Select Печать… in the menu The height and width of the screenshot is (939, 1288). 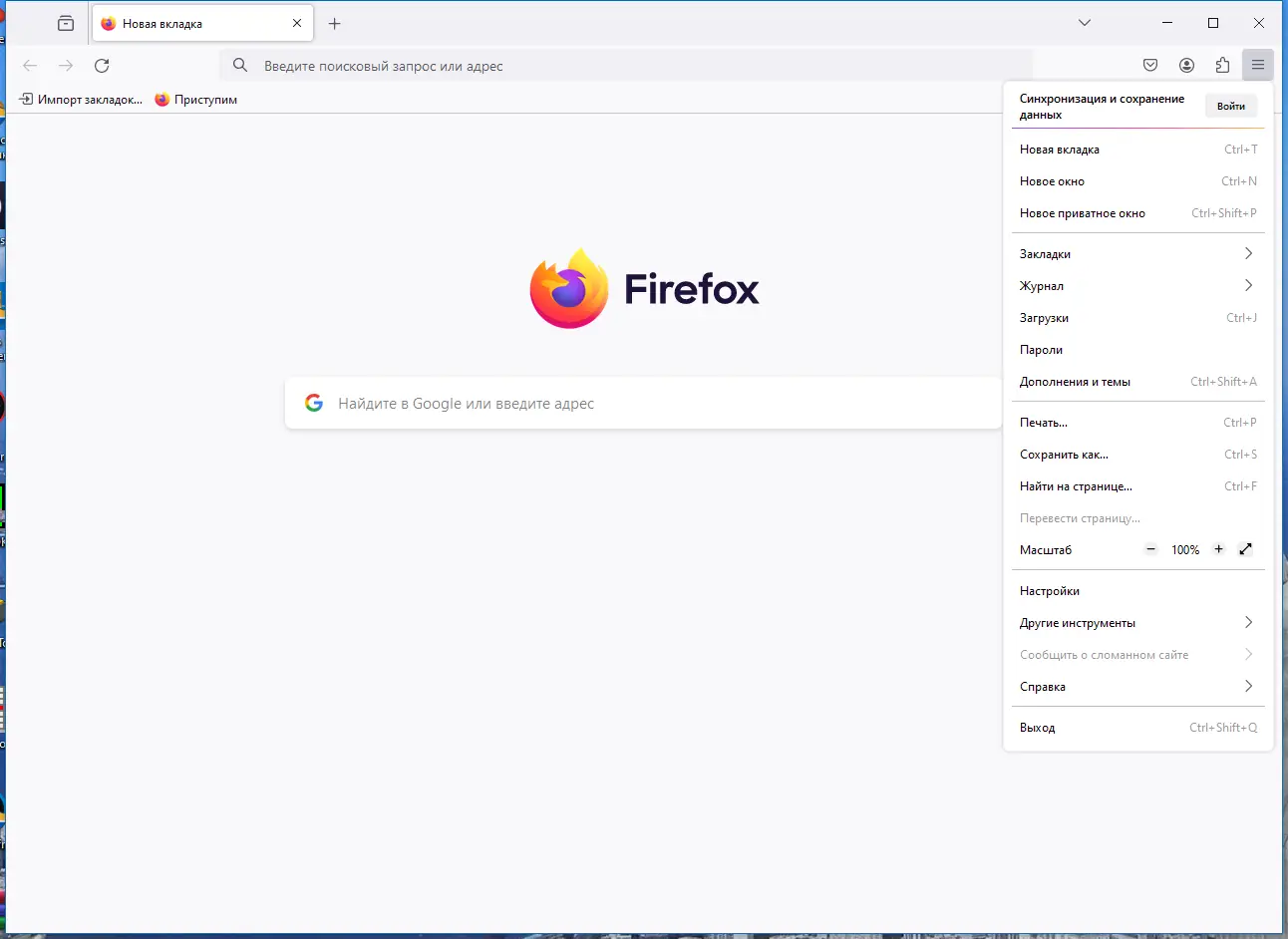pos(1138,423)
